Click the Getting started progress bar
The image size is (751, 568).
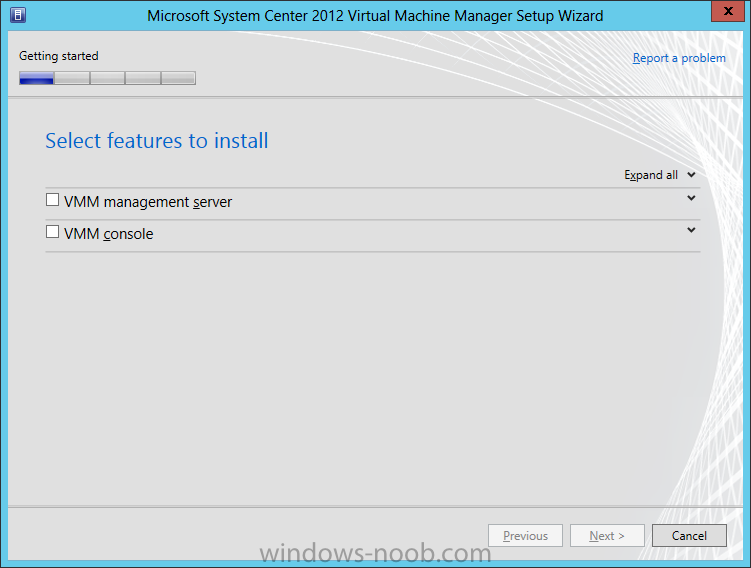(107, 78)
